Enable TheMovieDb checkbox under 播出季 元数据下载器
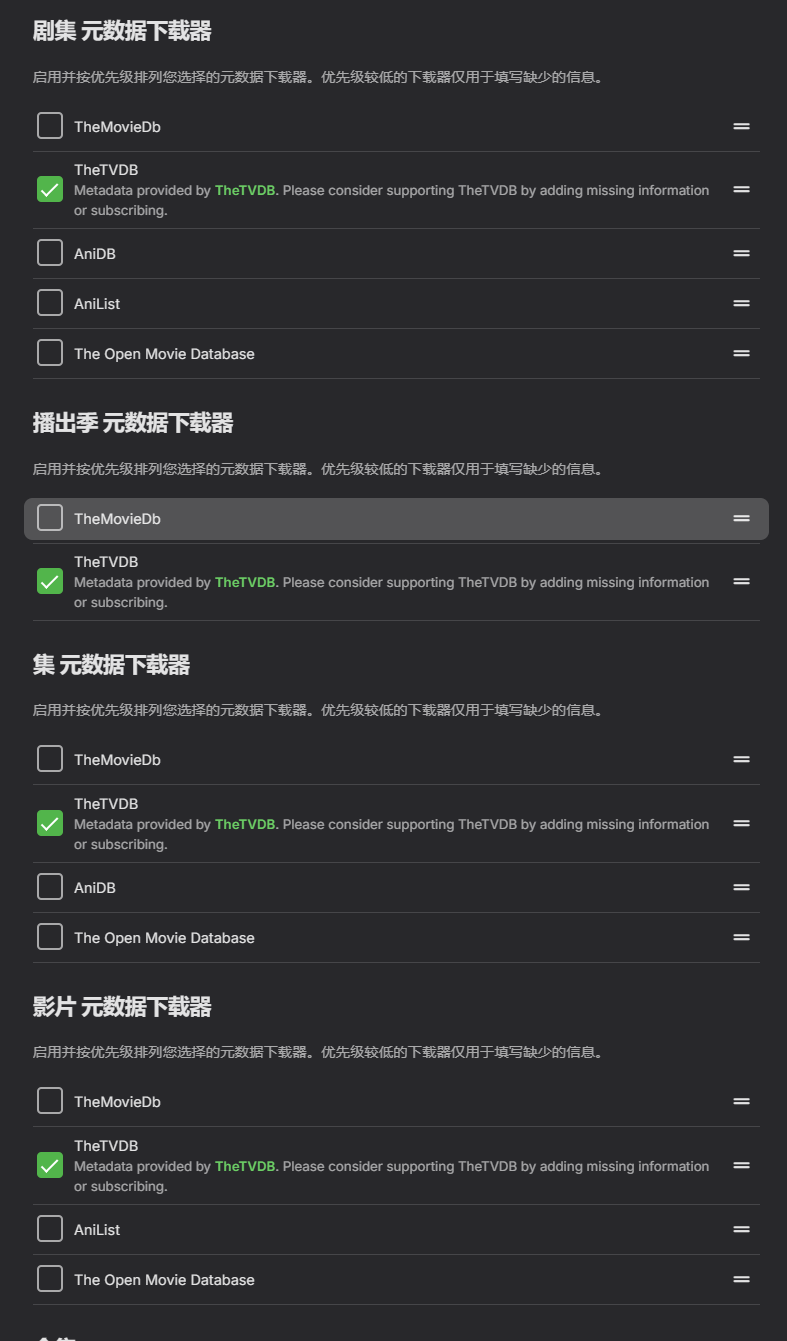The width and height of the screenshot is (787, 1341). click(50, 518)
